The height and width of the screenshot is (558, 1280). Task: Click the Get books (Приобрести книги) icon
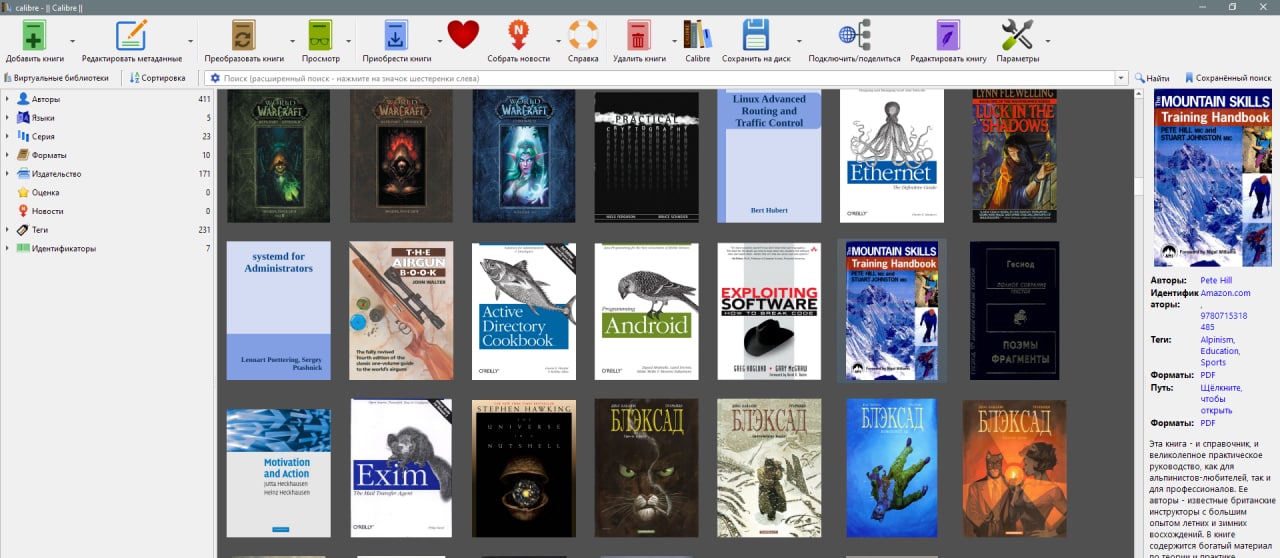tap(397, 35)
